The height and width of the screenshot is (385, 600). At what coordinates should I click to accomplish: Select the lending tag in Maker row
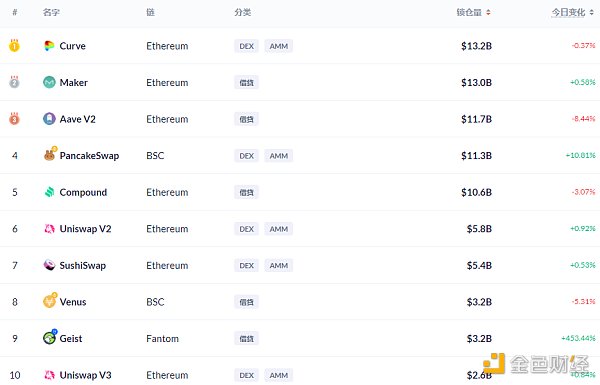coord(246,83)
